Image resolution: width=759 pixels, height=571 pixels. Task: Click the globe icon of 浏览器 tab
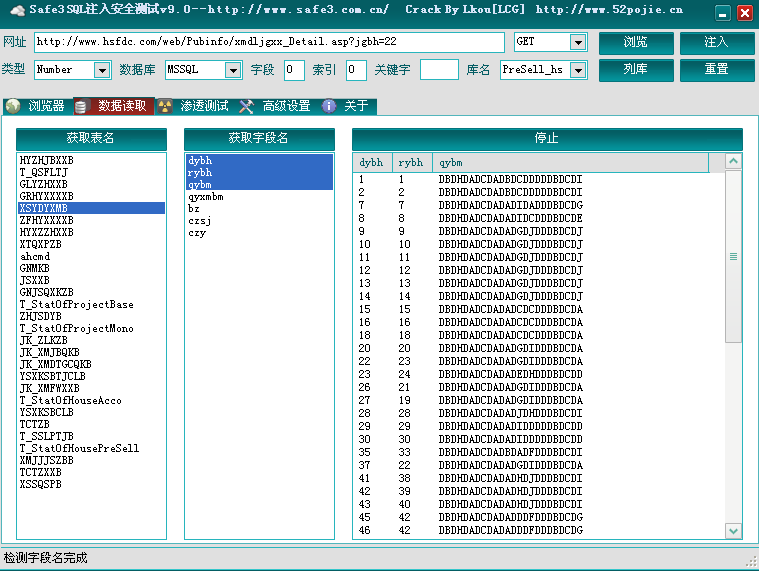(x=13, y=106)
